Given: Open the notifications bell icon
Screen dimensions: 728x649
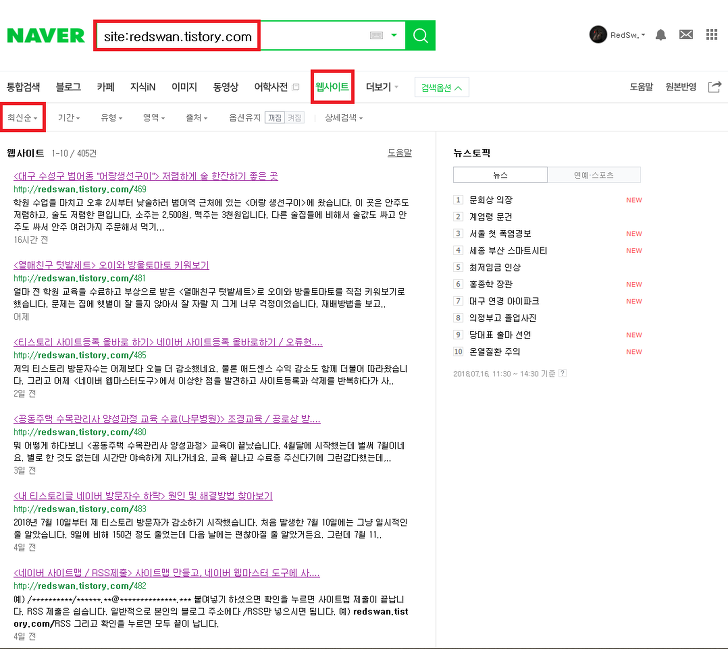Looking at the screenshot, I should click(x=661, y=35).
